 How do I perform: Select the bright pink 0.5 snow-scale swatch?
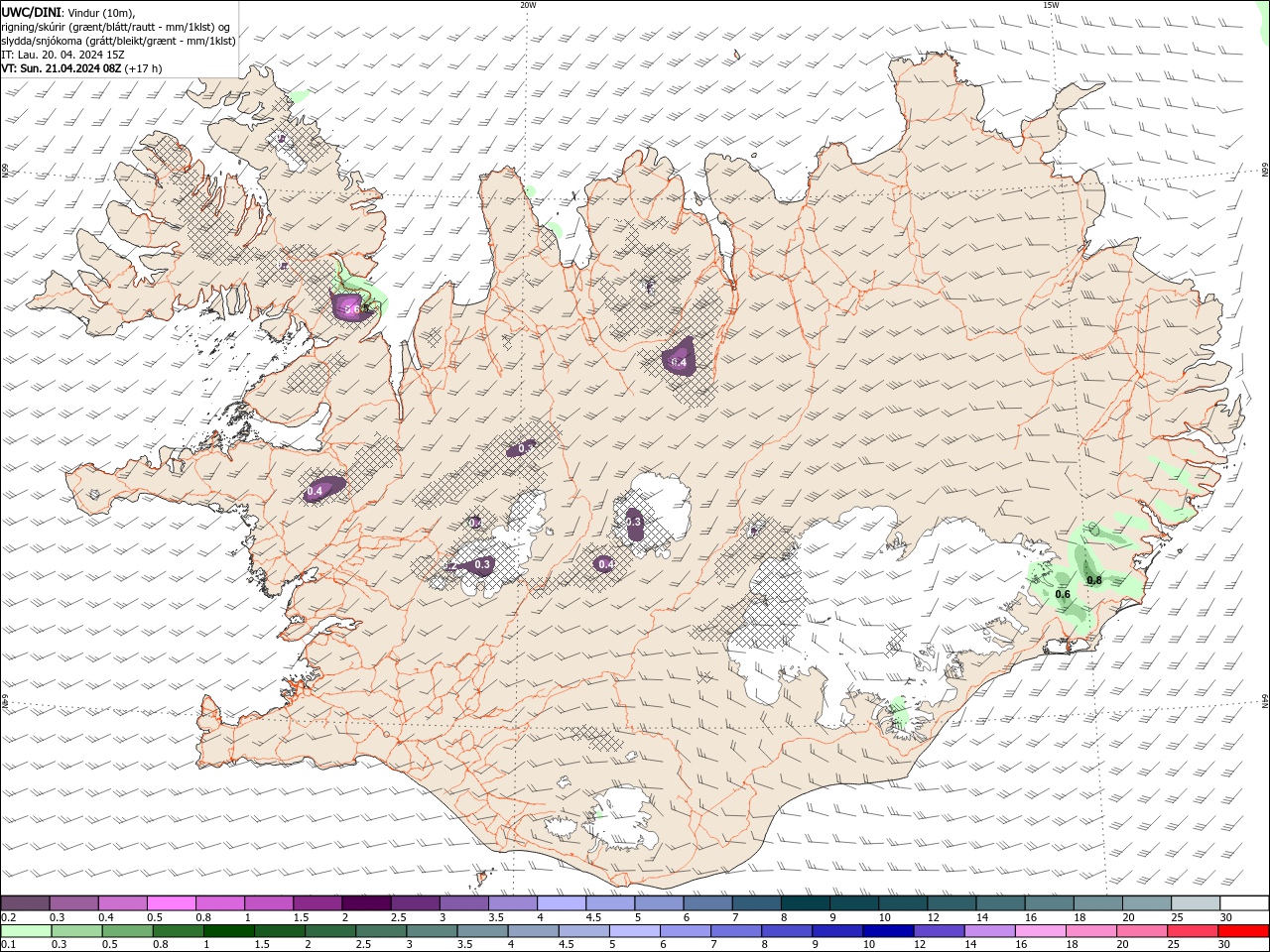tap(171, 903)
